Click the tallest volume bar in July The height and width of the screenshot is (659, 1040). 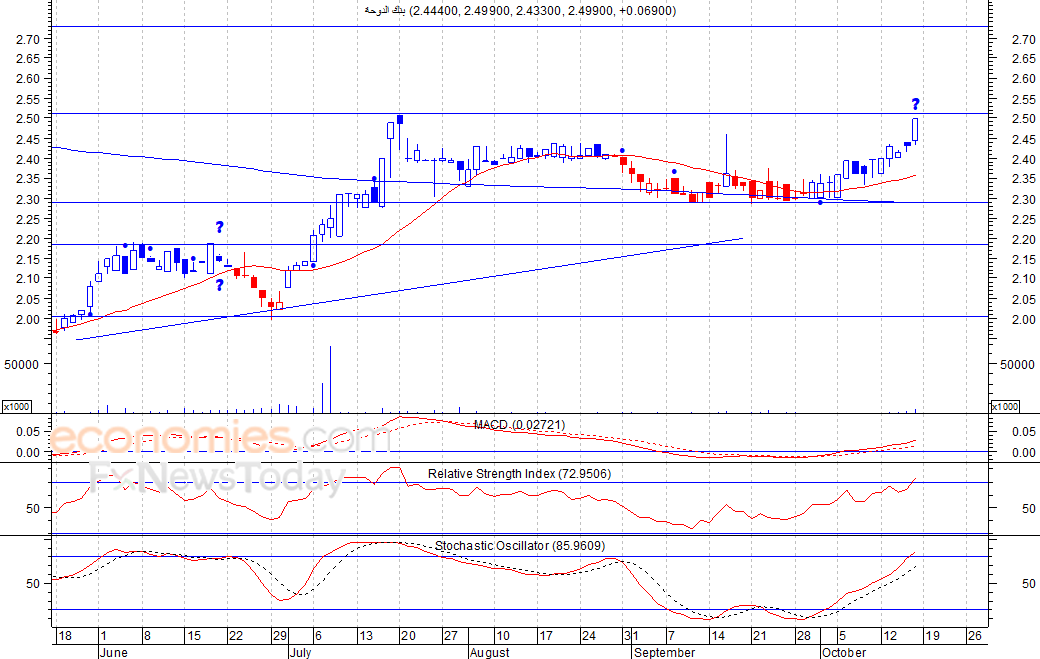point(330,379)
